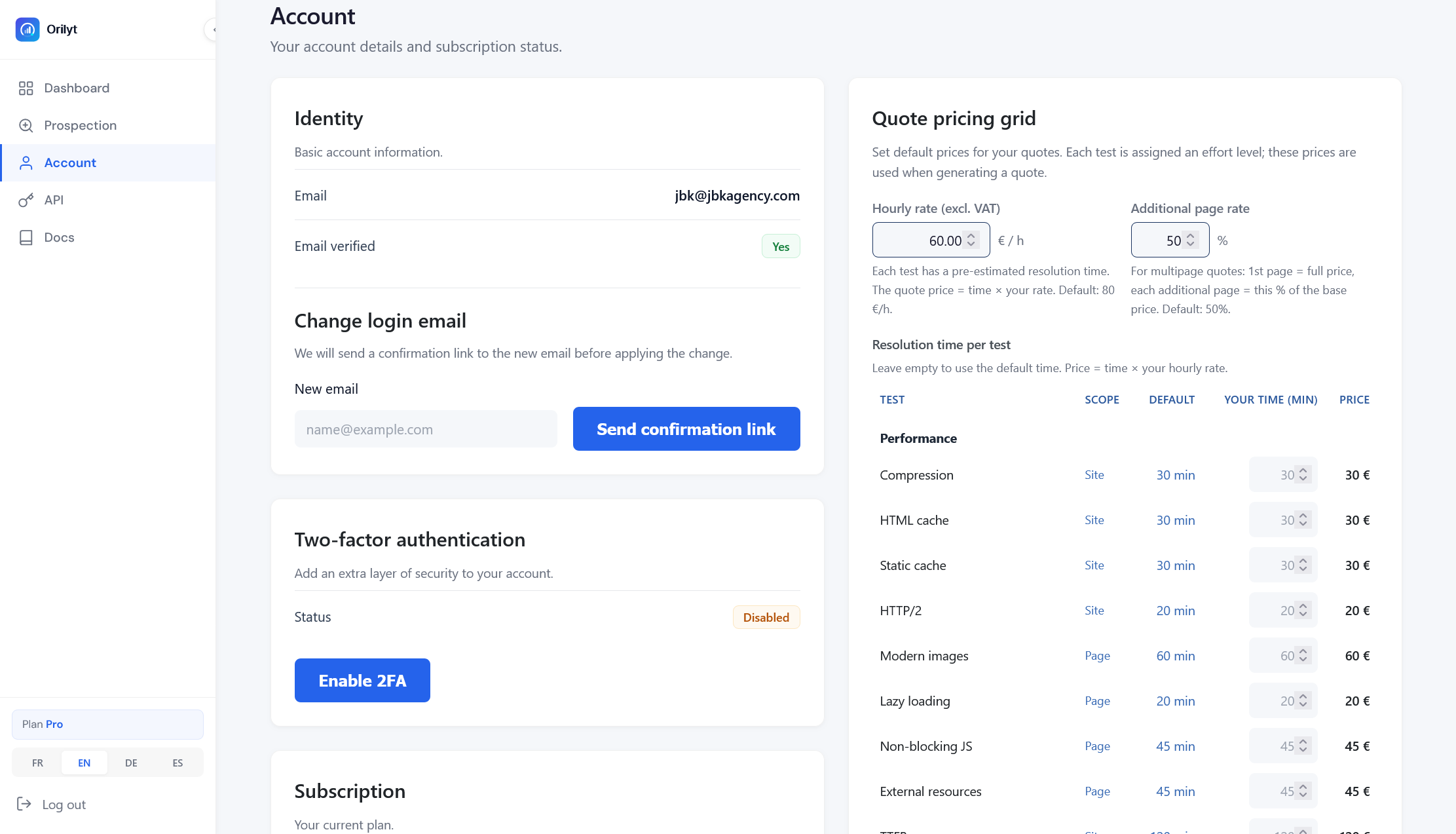Click the Dashboard grid icon
Image resolution: width=1456 pixels, height=834 pixels.
click(26, 88)
